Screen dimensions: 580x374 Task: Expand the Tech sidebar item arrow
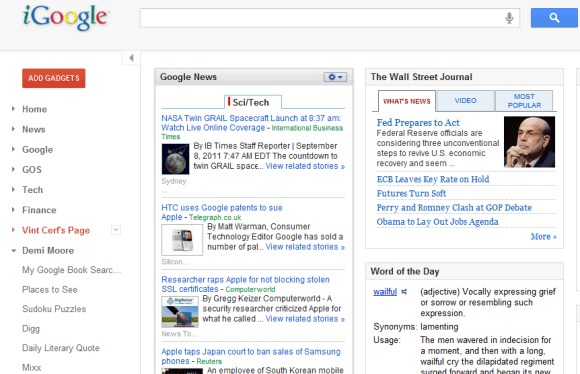(13, 189)
